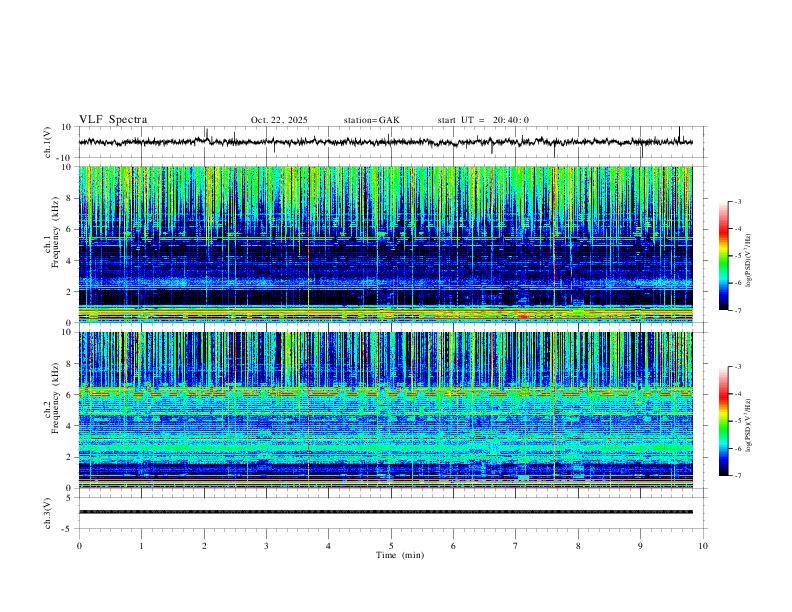
Task: Click the '-7' value on ch.2 colorbar
Action: 738,475
